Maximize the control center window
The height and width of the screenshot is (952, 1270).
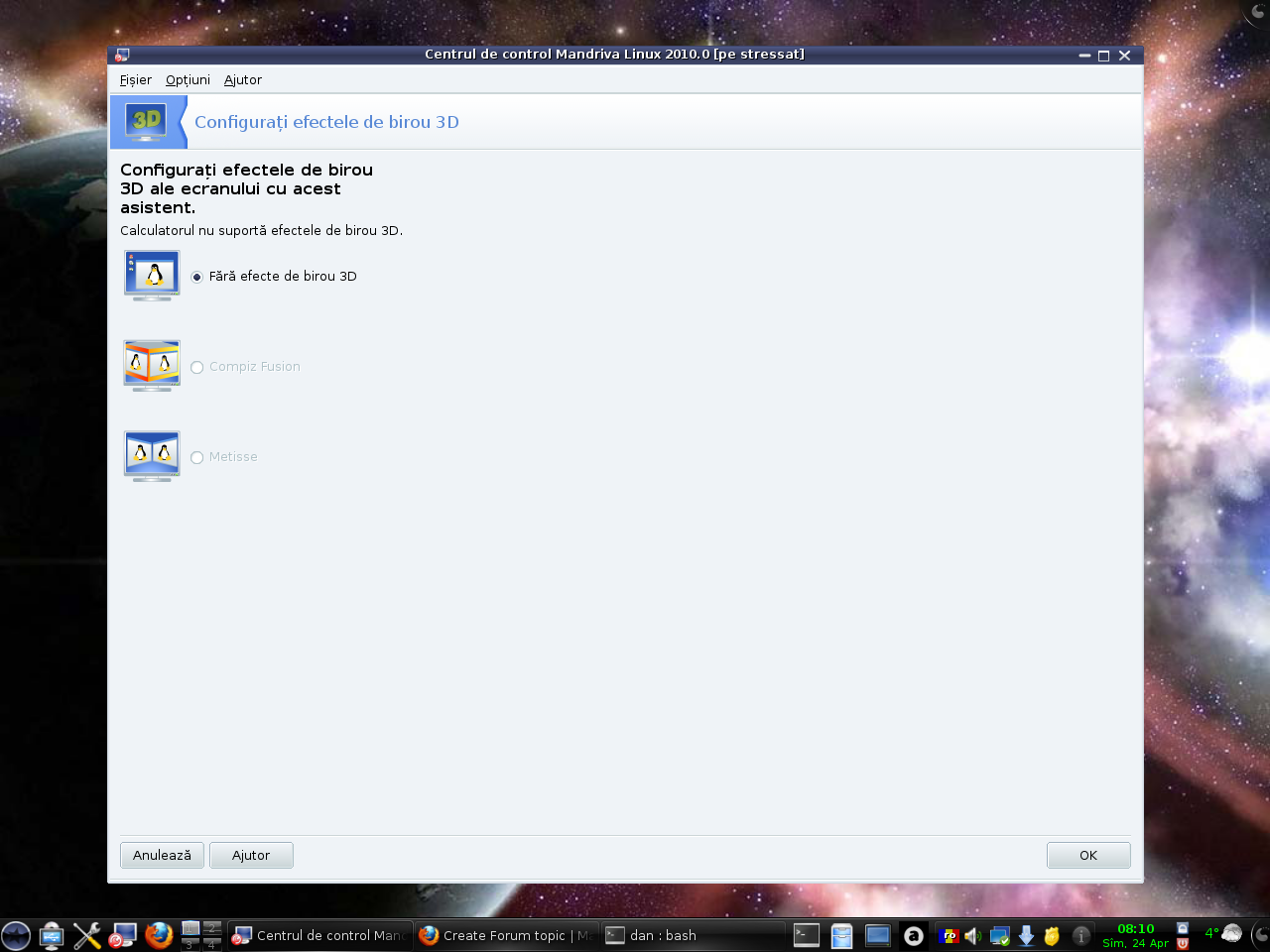point(1103,56)
